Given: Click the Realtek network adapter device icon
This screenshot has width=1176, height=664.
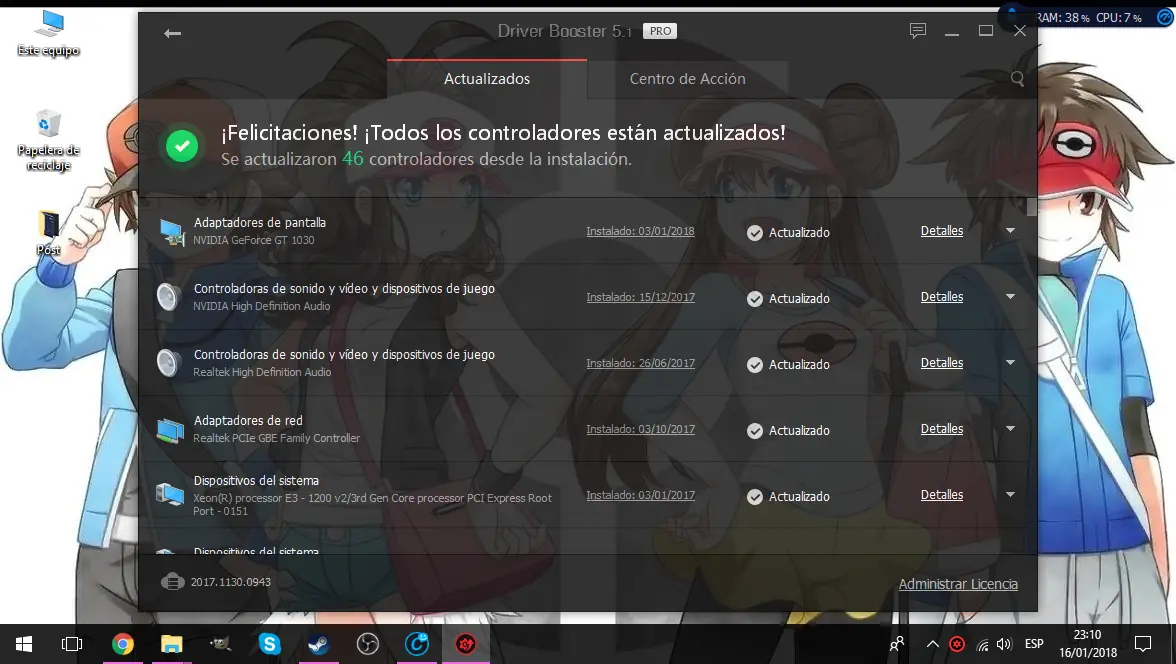Looking at the screenshot, I should click(x=168, y=428).
